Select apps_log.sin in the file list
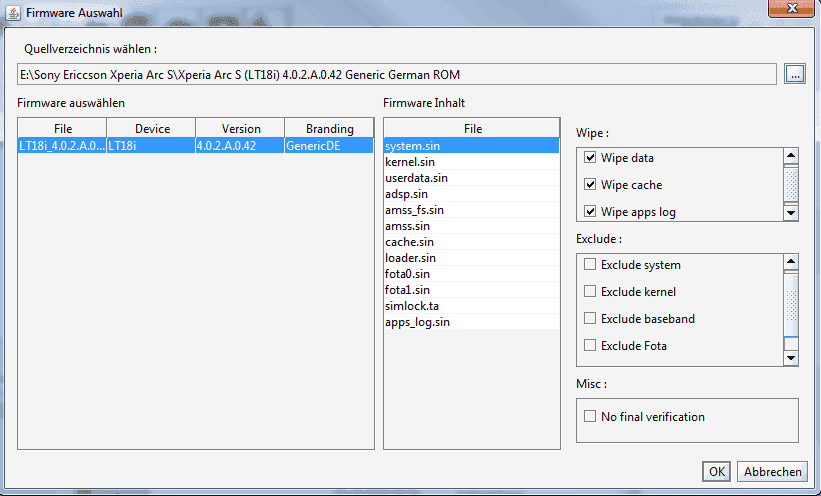This screenshot has height=496, width=821. (x=472, y=322)
